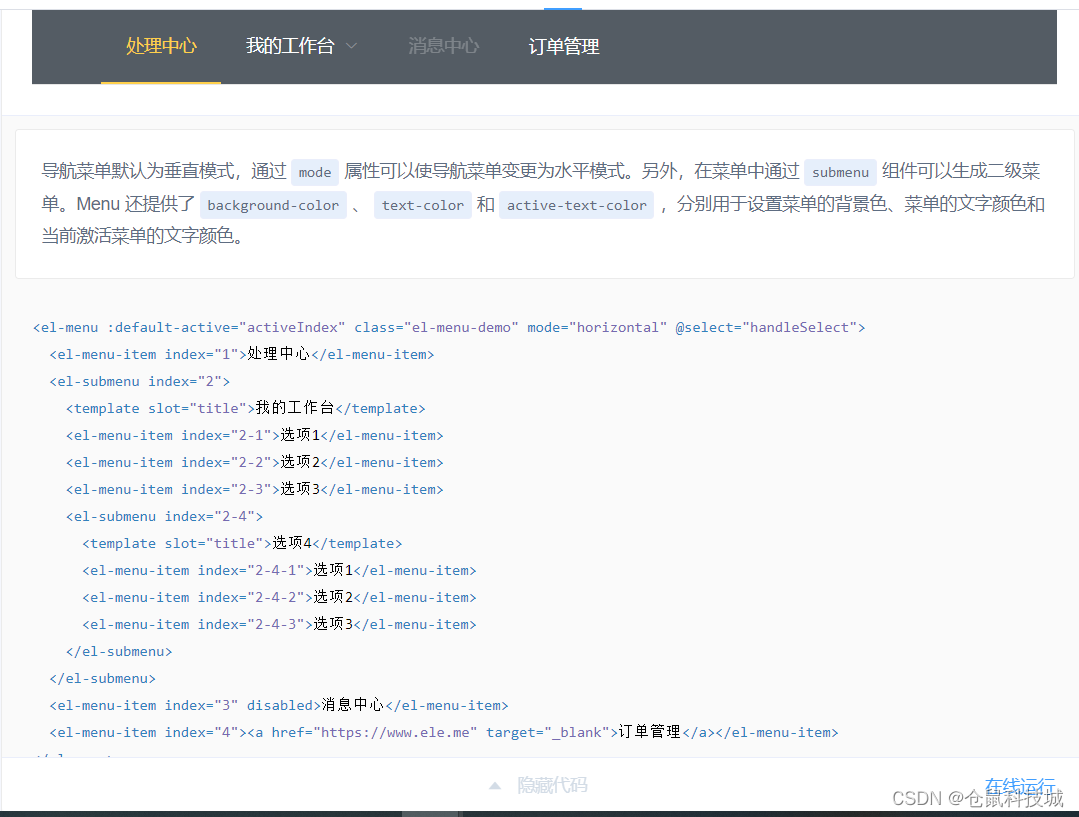Click the active-text-color code tag

click(x=577, y=205)
